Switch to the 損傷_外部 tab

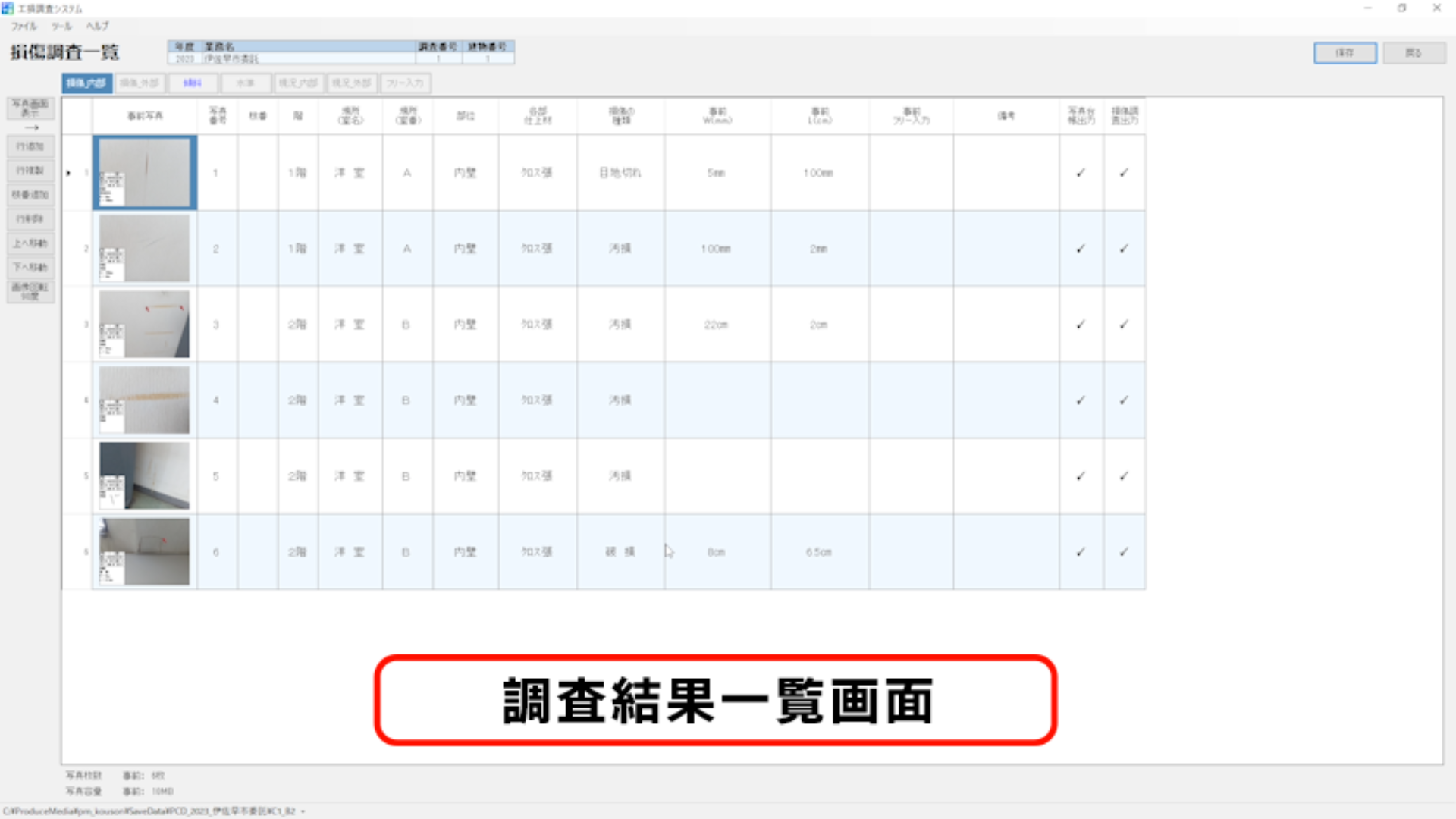pyautogui.click(x=140, y=83)
